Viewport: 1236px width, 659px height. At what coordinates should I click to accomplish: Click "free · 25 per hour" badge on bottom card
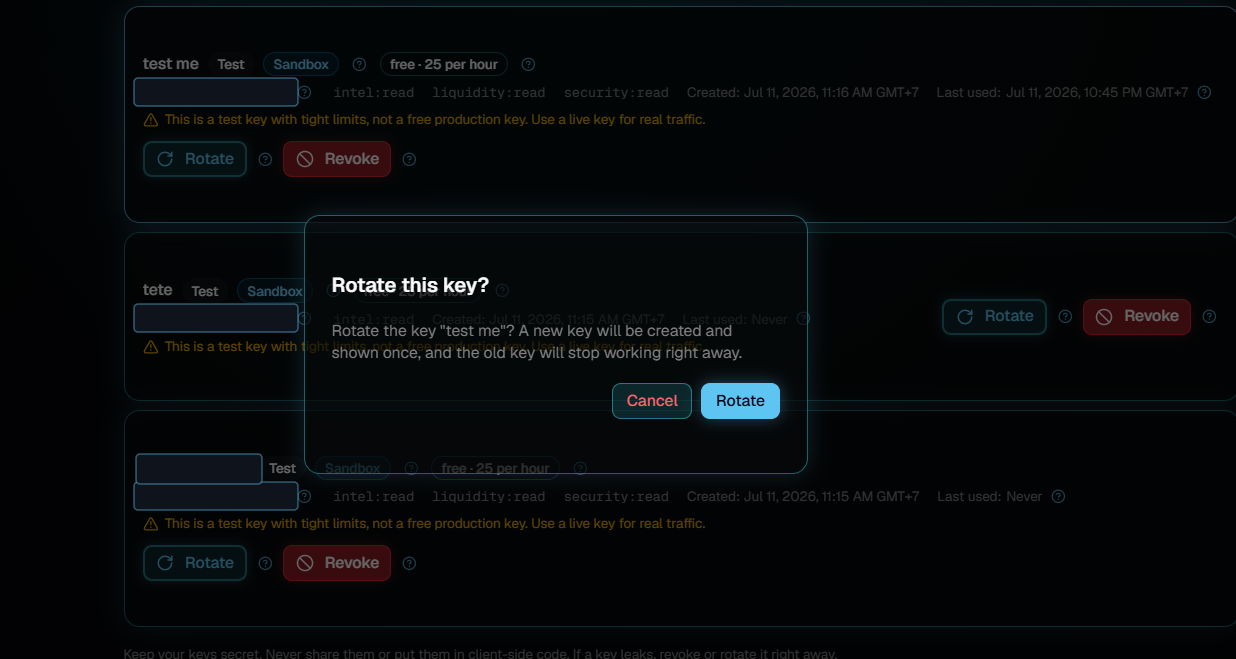496,468
